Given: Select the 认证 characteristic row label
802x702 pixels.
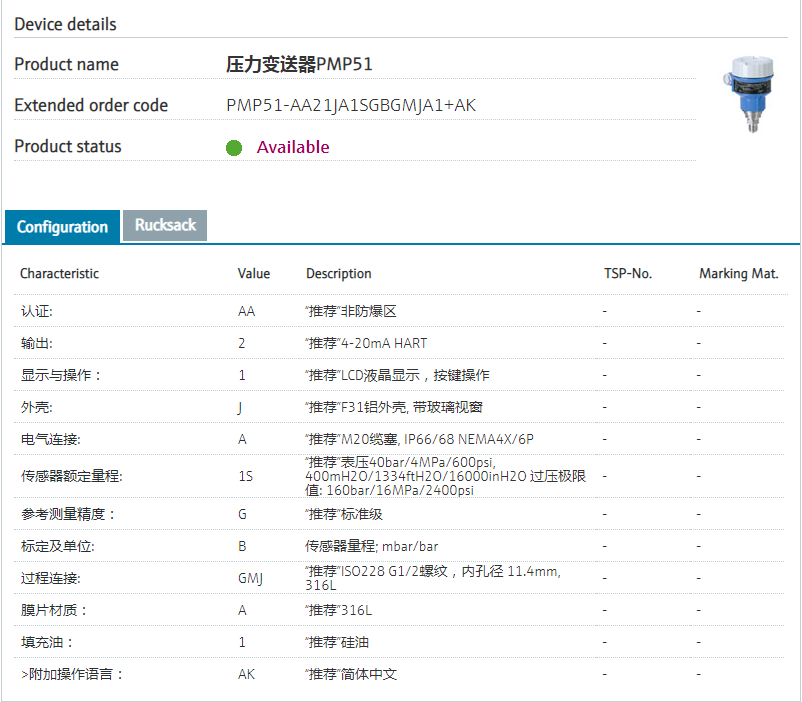Looking at the screenshot, I should coord(37,311).
